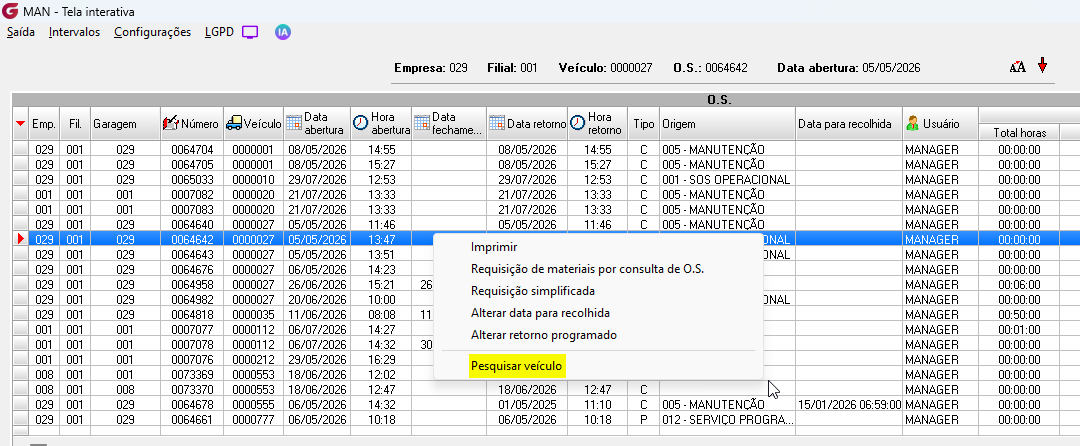Click the Data fechamento calendar icon
Screen dimensions: 1080x446
pyautogui.click(x=422, y=123)
